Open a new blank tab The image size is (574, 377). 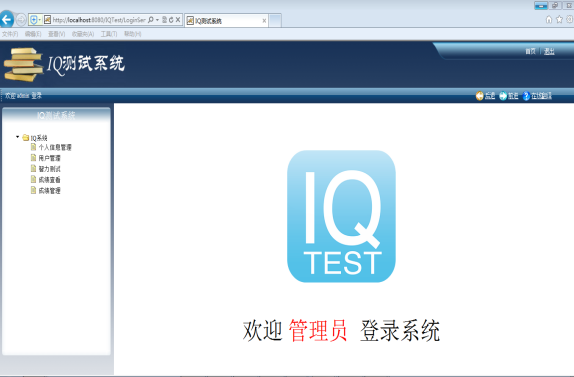(x=275, y=20)
